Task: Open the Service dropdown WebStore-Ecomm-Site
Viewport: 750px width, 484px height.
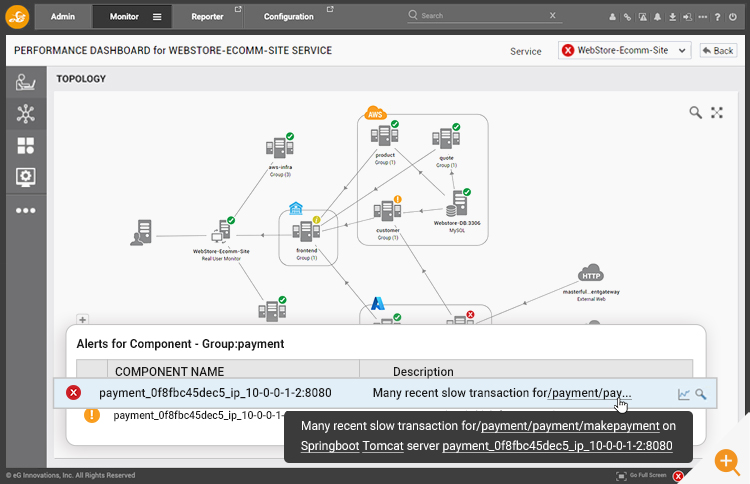Action: (x=624, y=50)
